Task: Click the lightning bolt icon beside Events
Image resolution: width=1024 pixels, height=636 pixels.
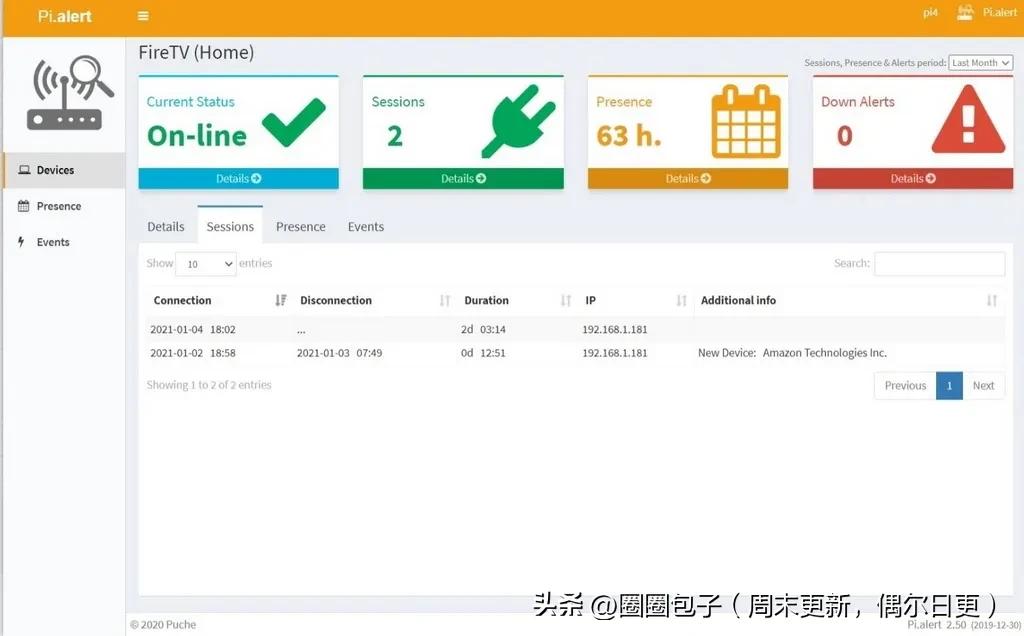Action: pos(22,242)
